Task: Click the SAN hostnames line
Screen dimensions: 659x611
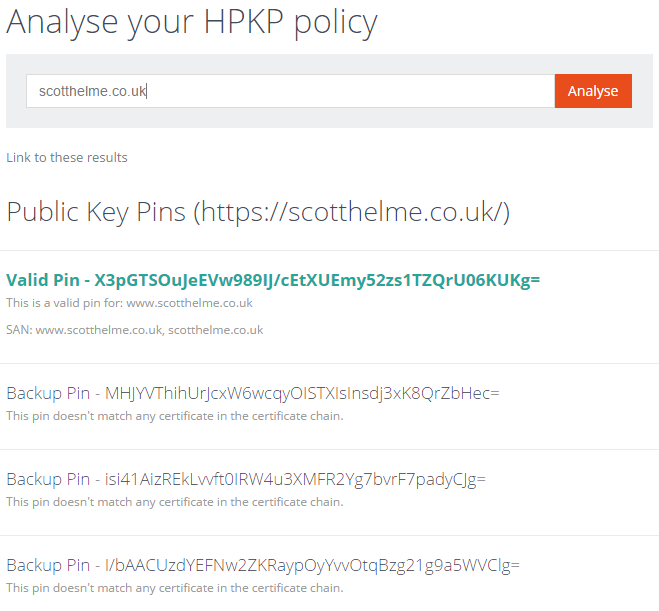Action: click(134, 329)
